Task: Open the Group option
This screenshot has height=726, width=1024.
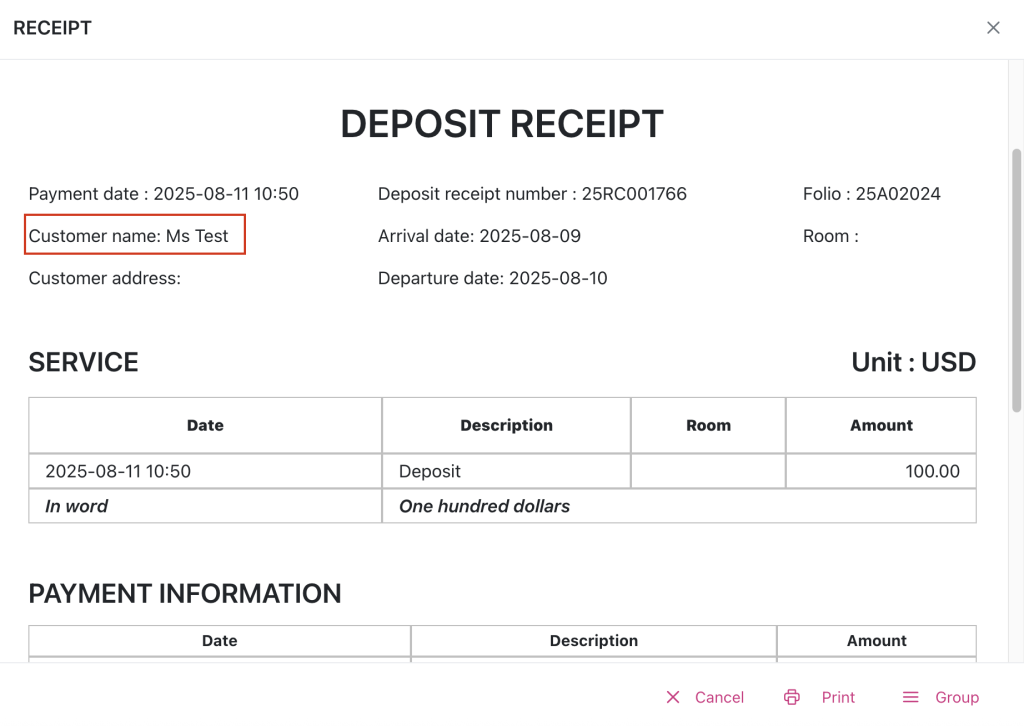Action: (956, 697)
